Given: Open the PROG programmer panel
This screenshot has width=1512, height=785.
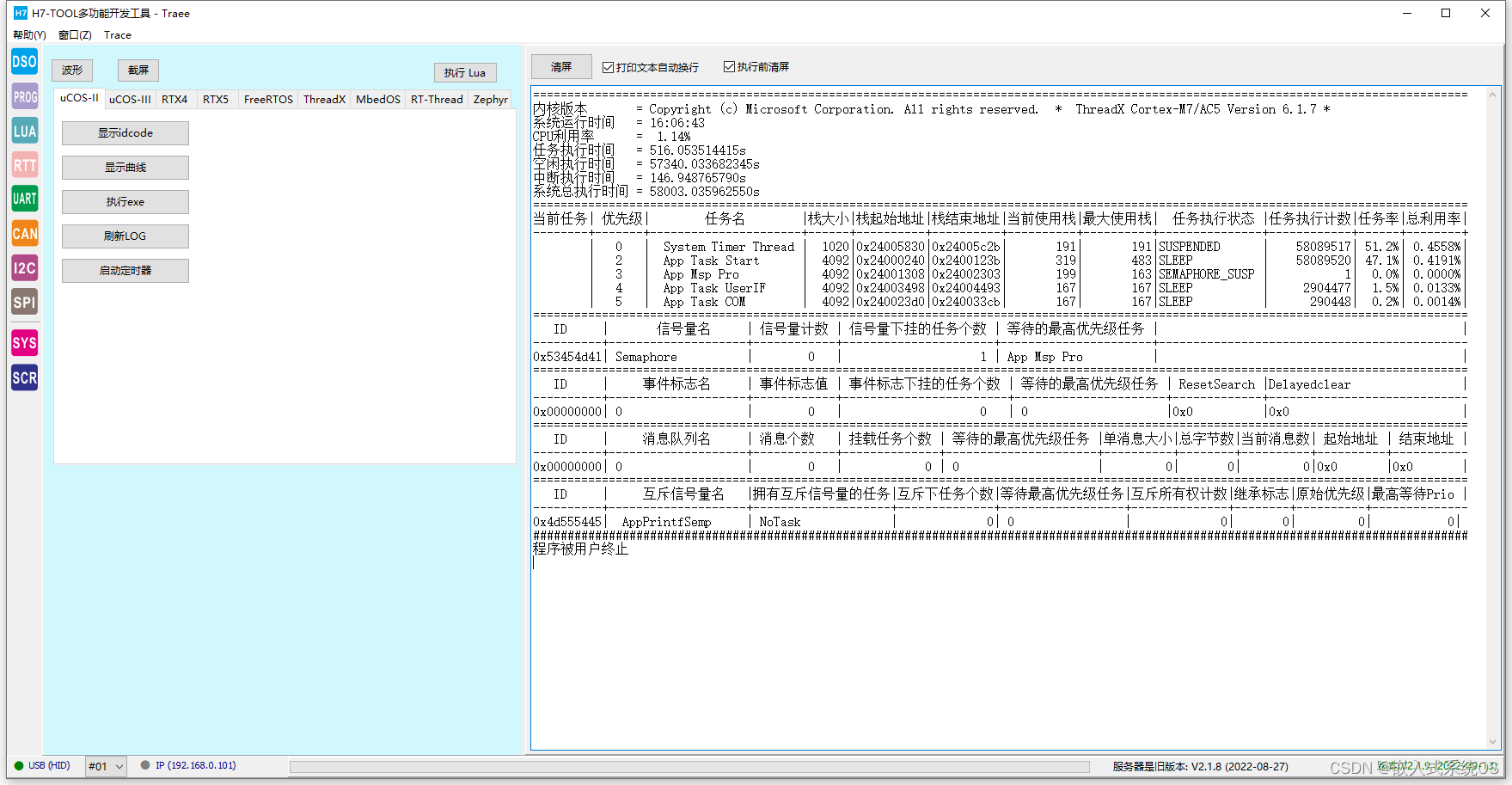Looking at the screenshot, I should [24, 96].
